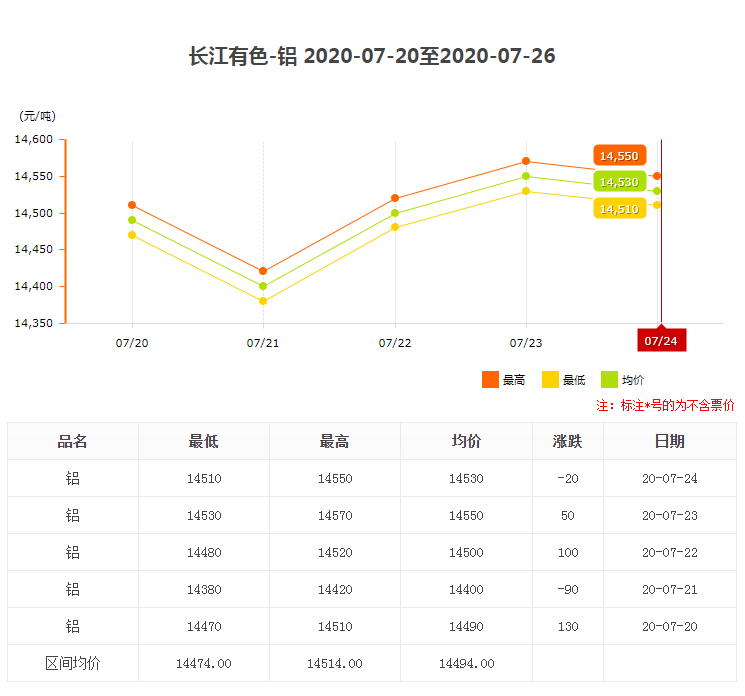Click the 区间均价 summary row label
This screenshot has height=696, width=745.
click(73, 663)
